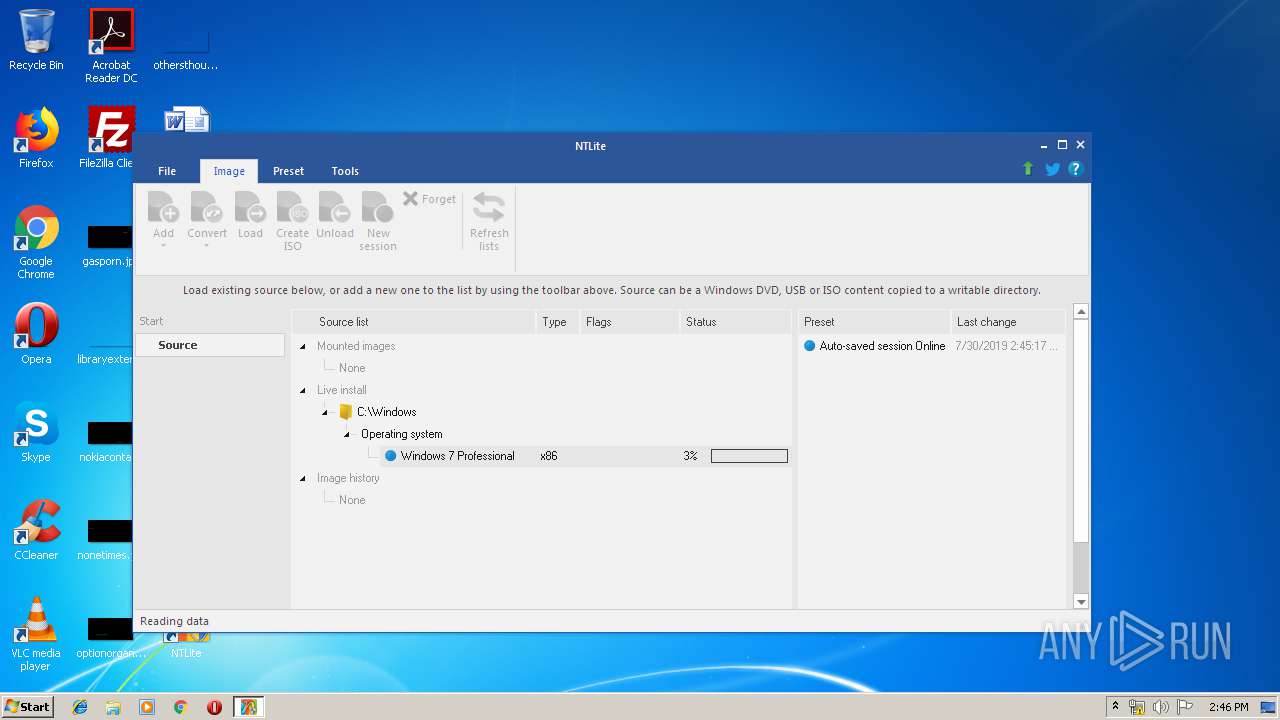Click the Source list column header
Viewport: 1280px width, 720px height.
click(x=414, y=322)
